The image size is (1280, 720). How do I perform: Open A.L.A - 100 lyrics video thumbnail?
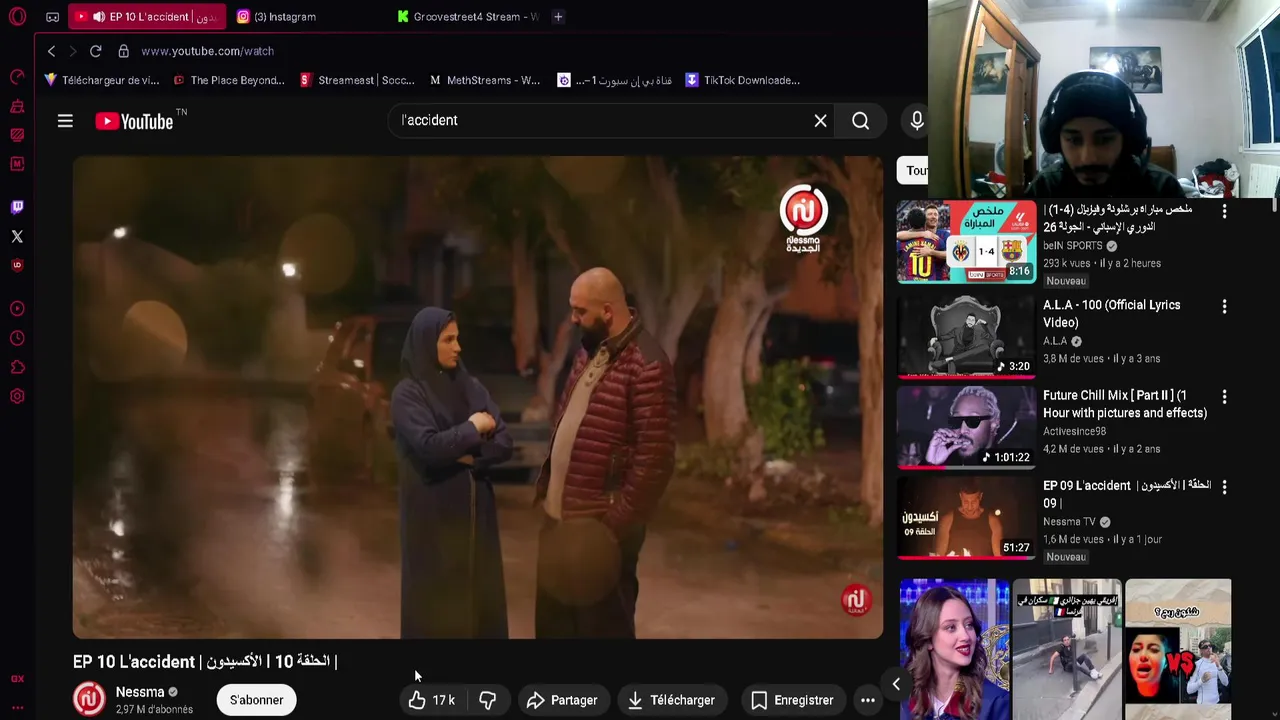(967, 336)
